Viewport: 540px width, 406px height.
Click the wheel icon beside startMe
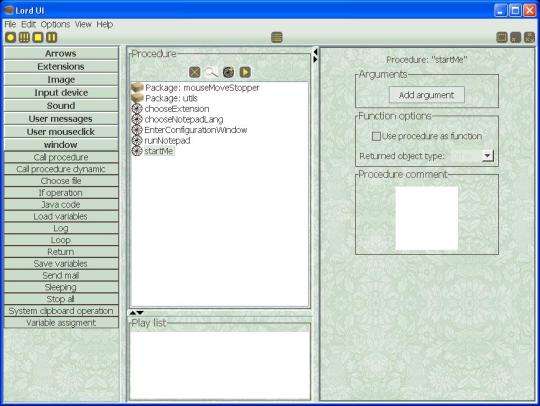pos(137,151)
